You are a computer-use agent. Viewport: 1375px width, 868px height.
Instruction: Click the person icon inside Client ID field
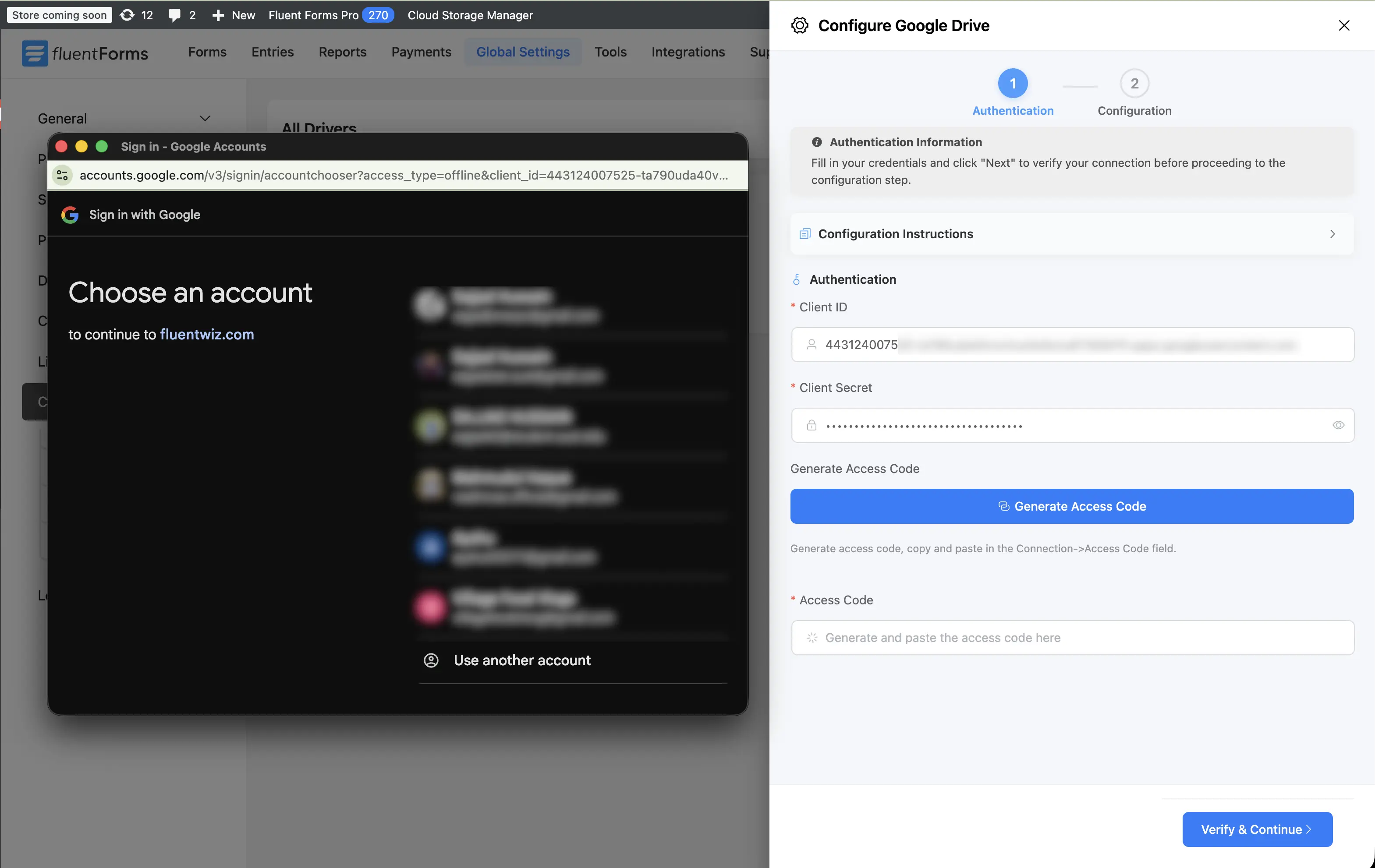pos(812,344)
